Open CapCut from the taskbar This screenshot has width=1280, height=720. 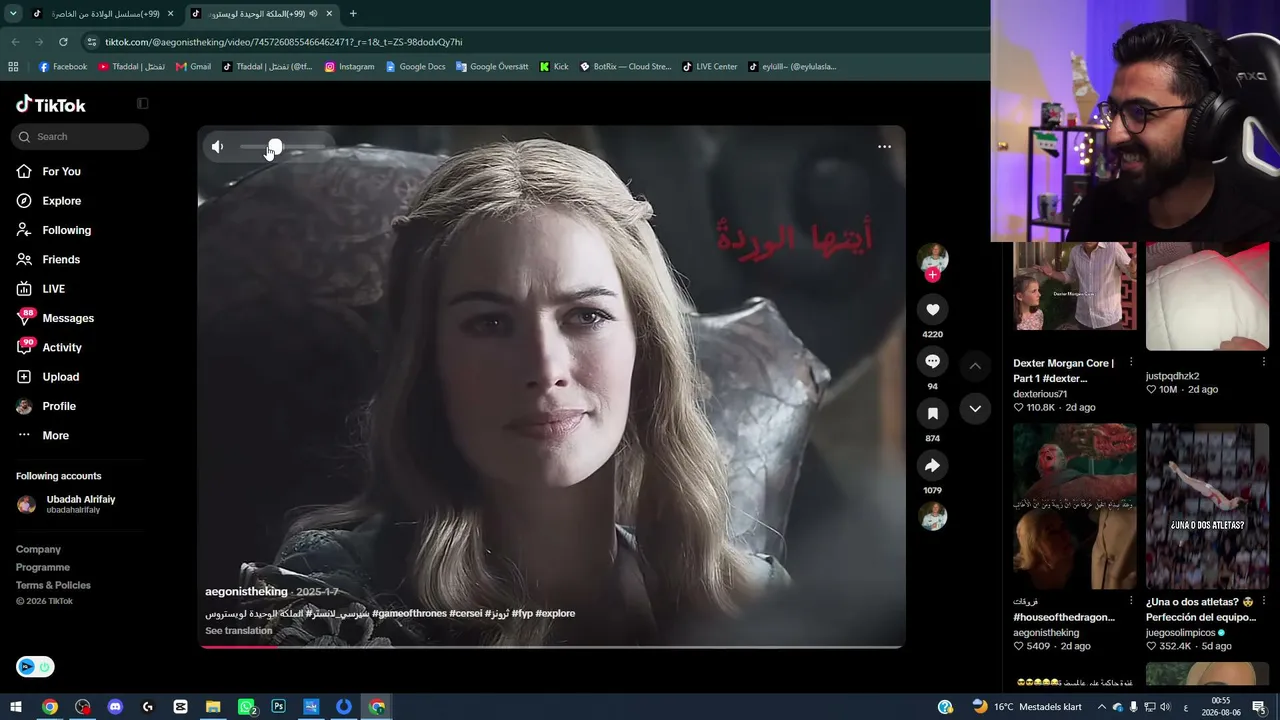pos(180,707)
